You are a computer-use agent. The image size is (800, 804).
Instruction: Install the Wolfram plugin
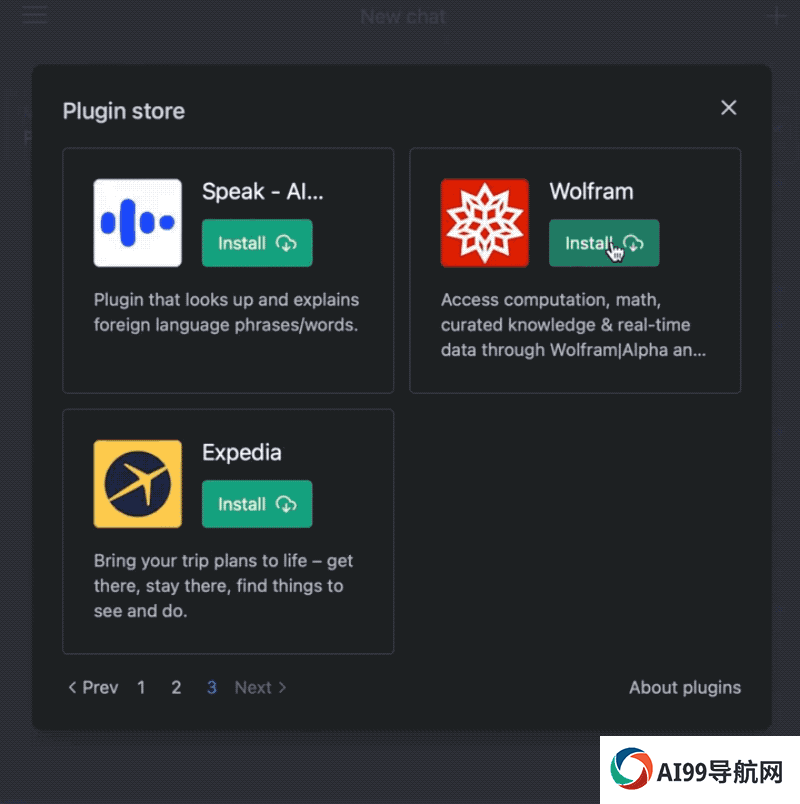[x=604, y=243]
